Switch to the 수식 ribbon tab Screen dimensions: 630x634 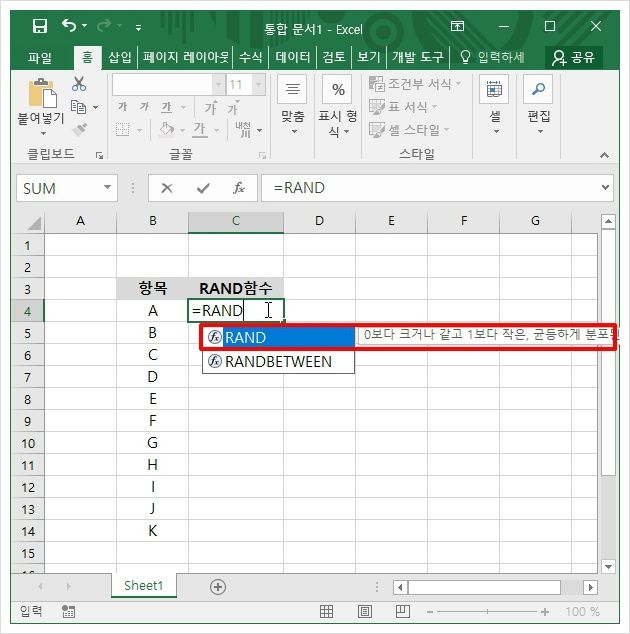250,57
